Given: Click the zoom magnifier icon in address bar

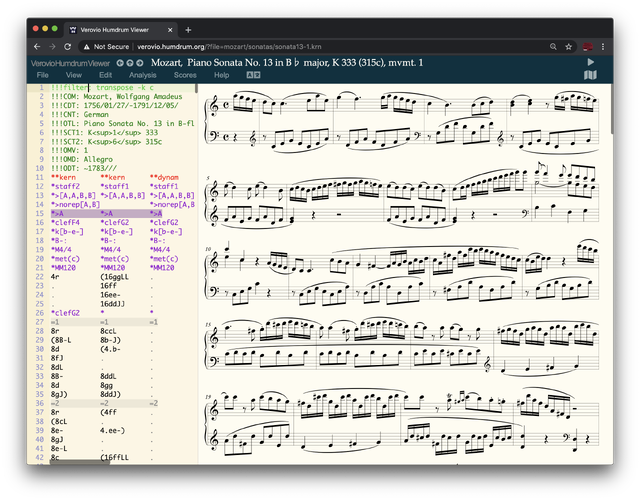Looking at the screenshot, I should tap(551, 46).
